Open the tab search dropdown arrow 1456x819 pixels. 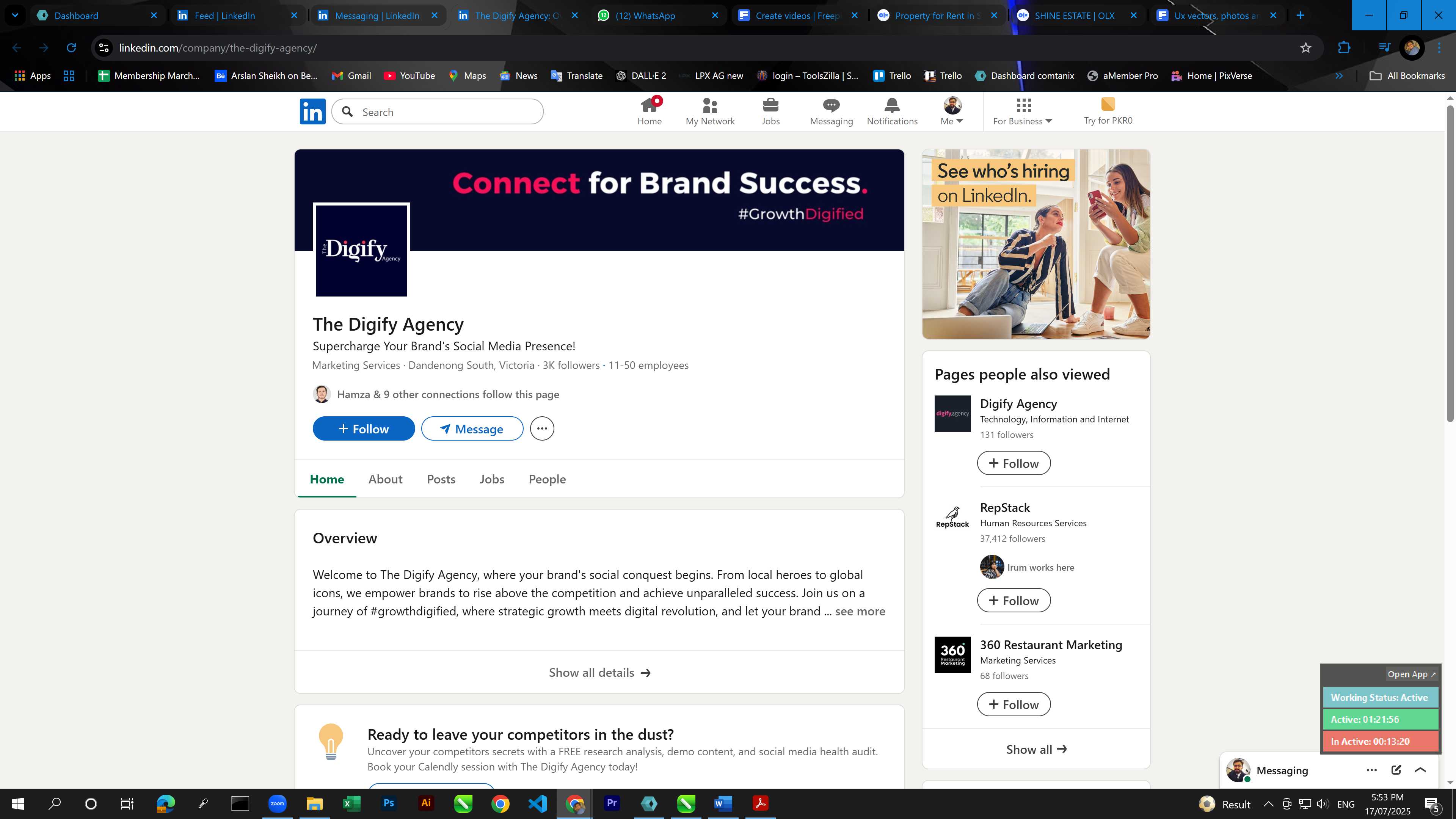(15, 15)
